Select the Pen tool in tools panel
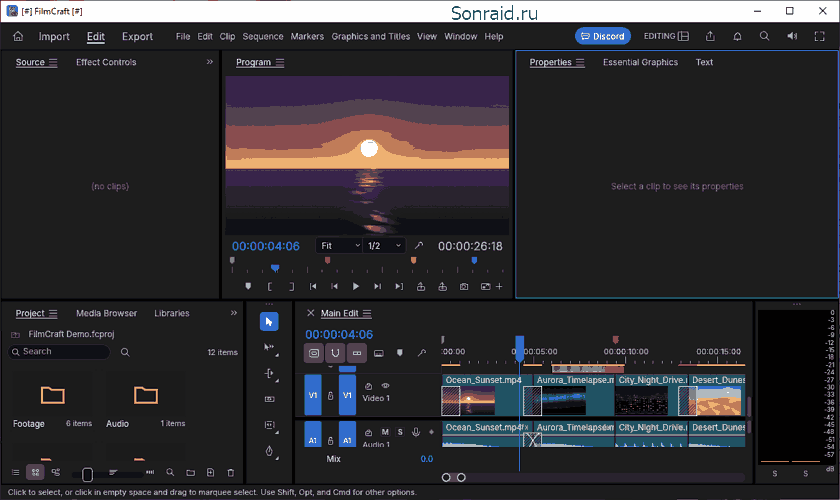Viewport: 840px width, 500px height. [x=269, y=451]
